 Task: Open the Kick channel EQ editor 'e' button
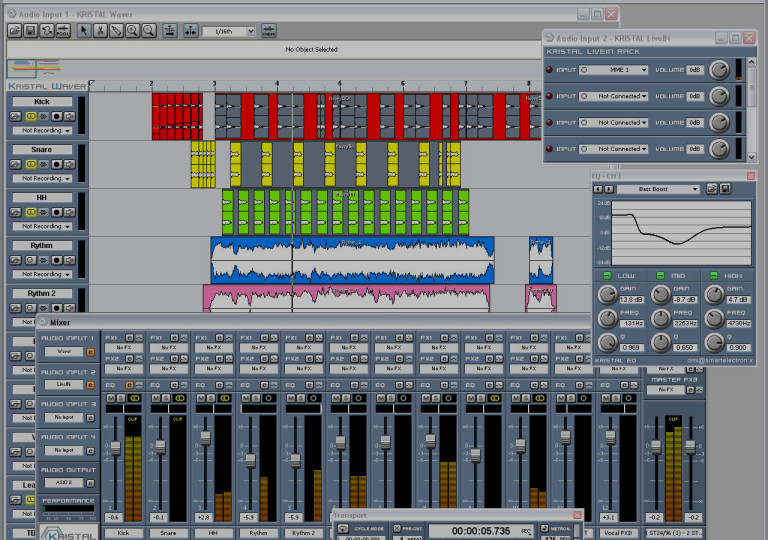coord(129,385)
